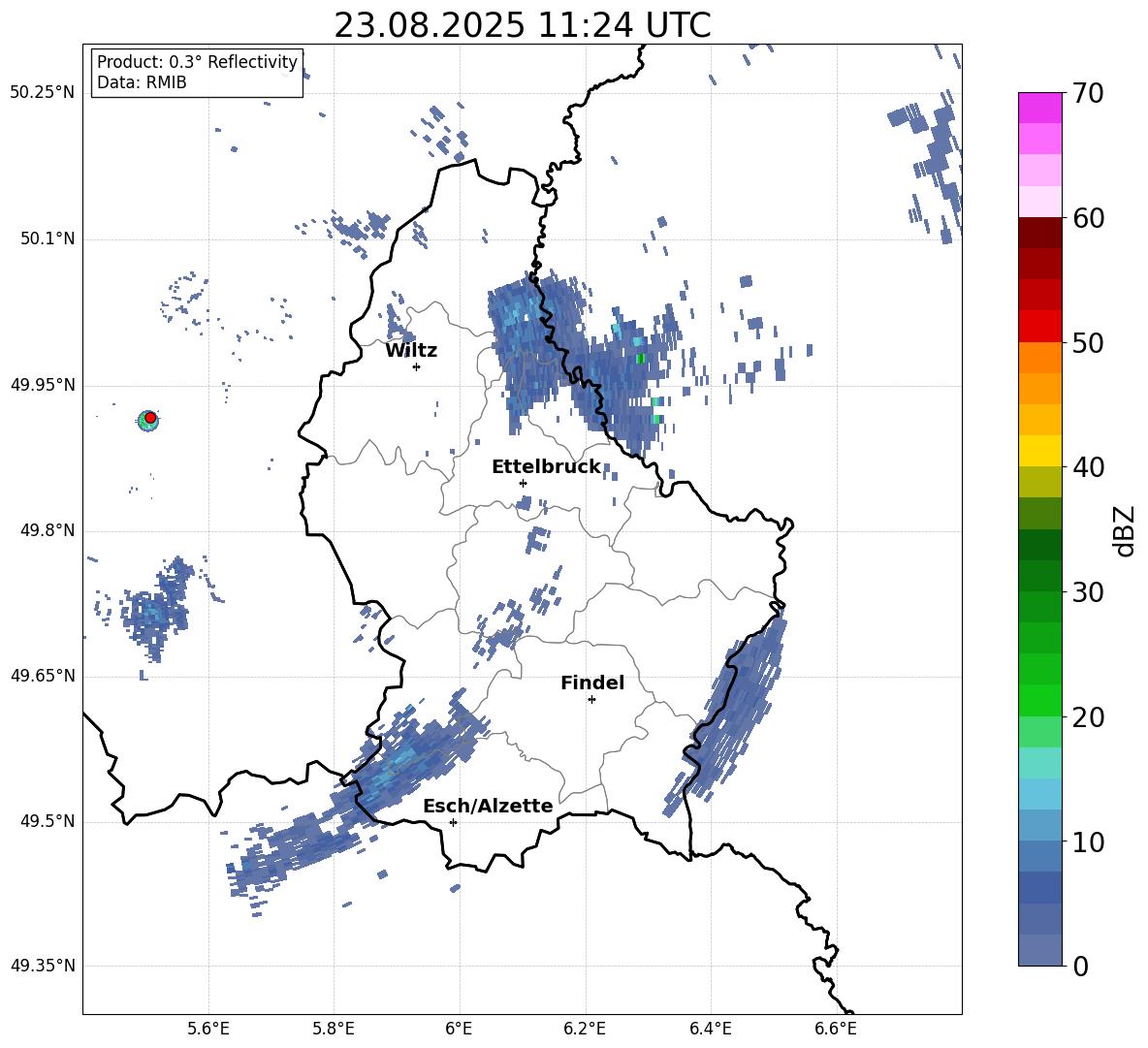
Task: Click the 20 colorbar tick value
Action: click(1088, 717)
